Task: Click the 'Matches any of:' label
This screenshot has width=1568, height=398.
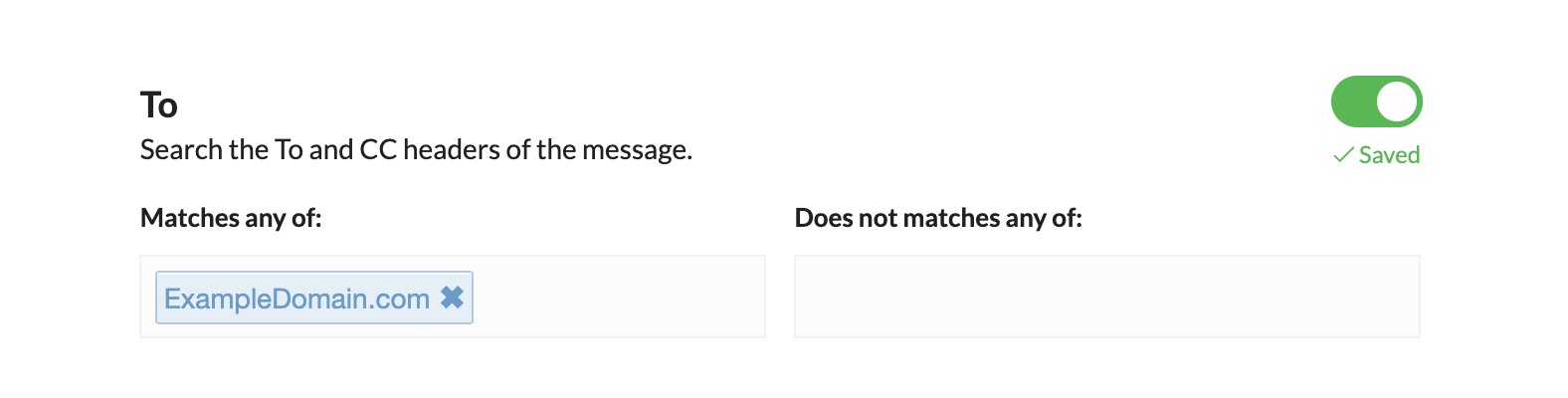Action: (x=231, y=218)
